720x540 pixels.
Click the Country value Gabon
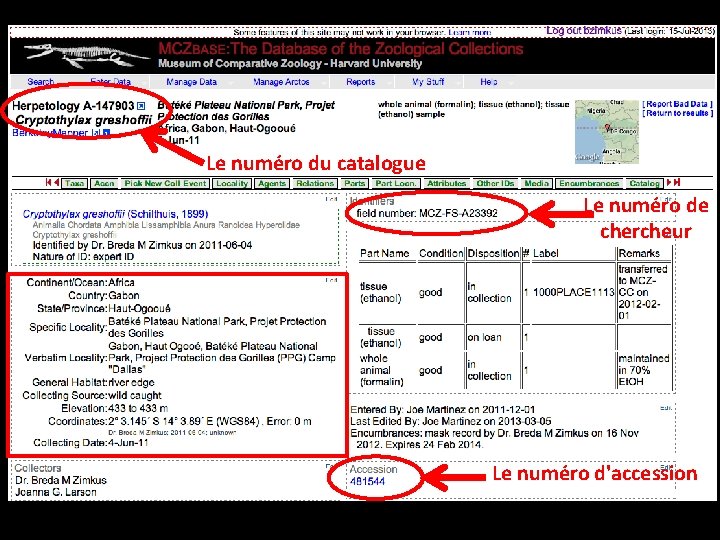124,296
